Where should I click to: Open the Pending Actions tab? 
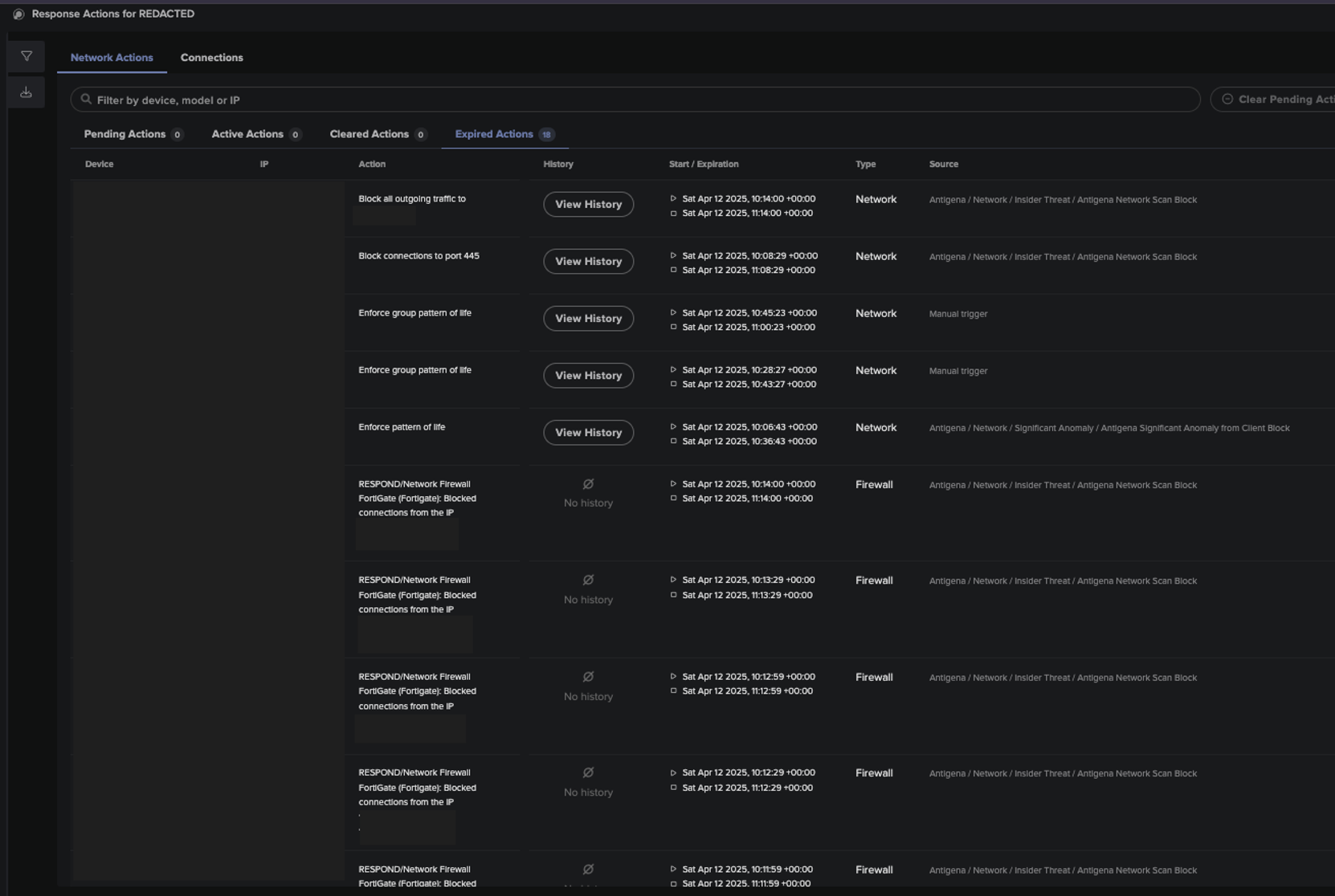[126, 134]
